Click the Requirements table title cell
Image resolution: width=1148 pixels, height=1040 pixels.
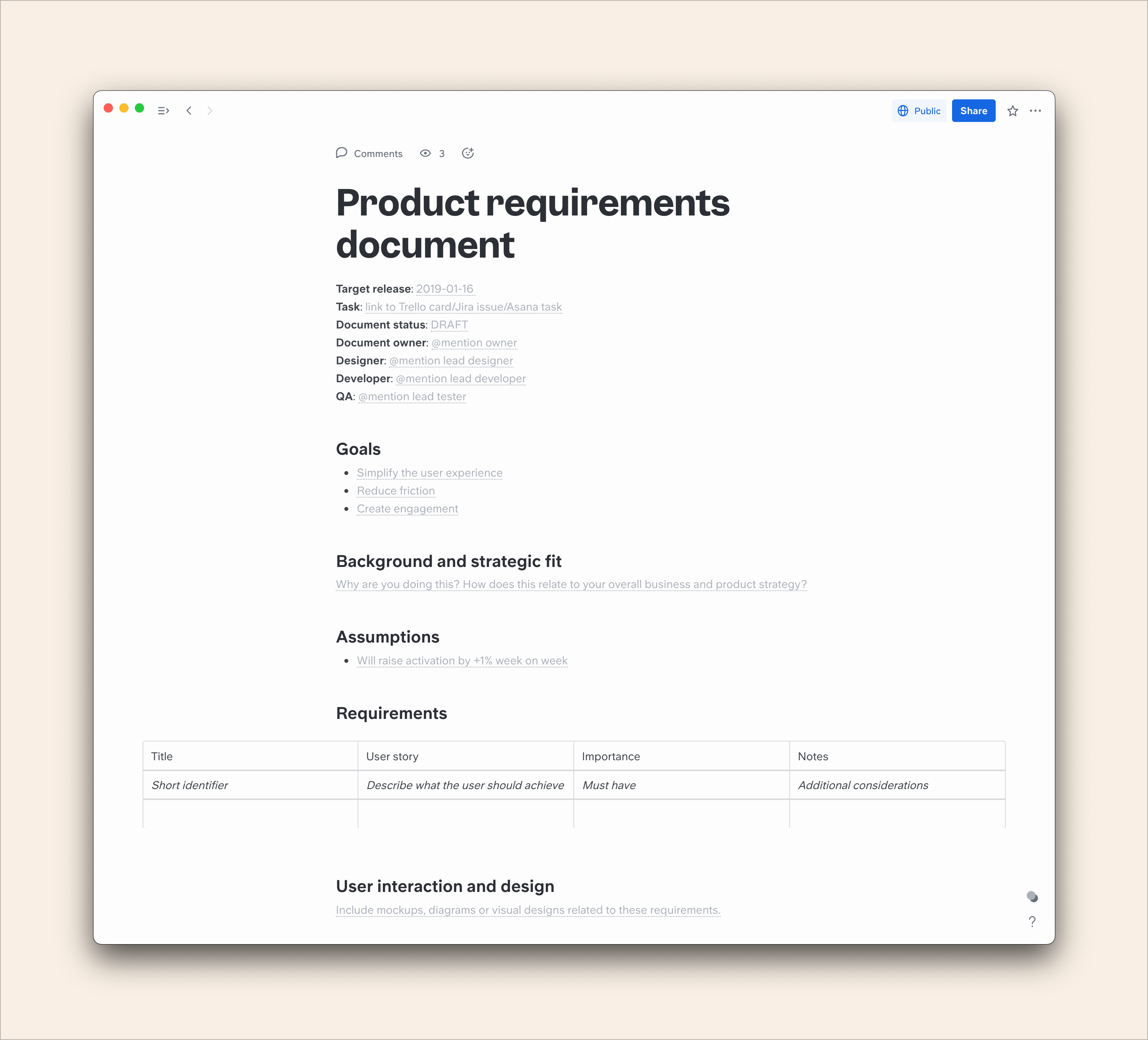249,756
